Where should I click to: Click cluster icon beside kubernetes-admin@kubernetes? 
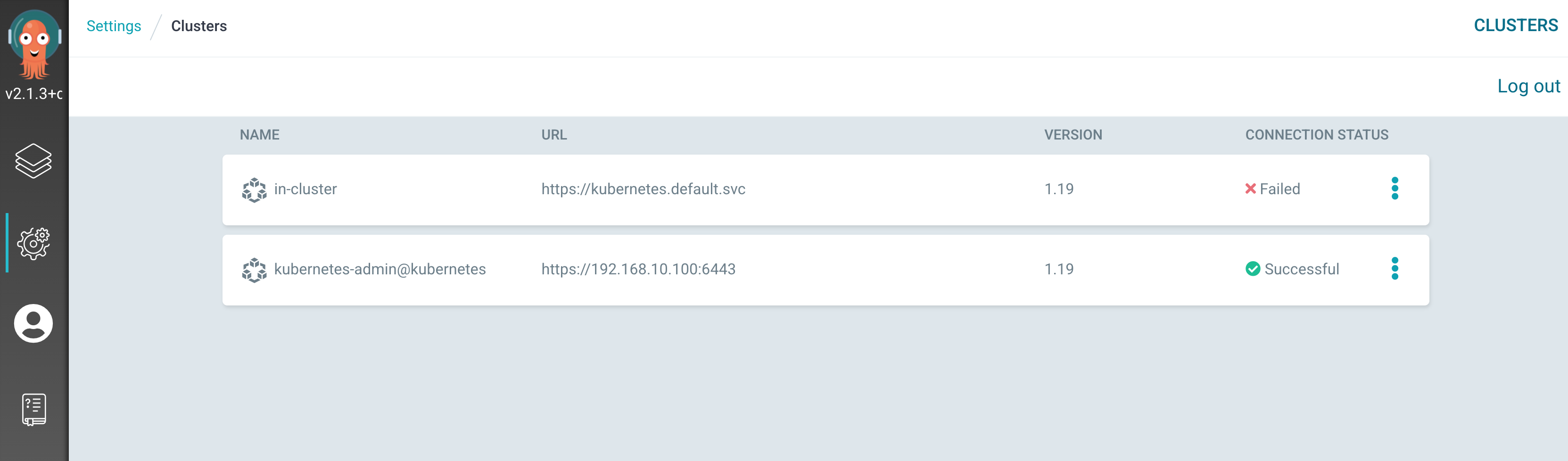click(x=255, y=270)
